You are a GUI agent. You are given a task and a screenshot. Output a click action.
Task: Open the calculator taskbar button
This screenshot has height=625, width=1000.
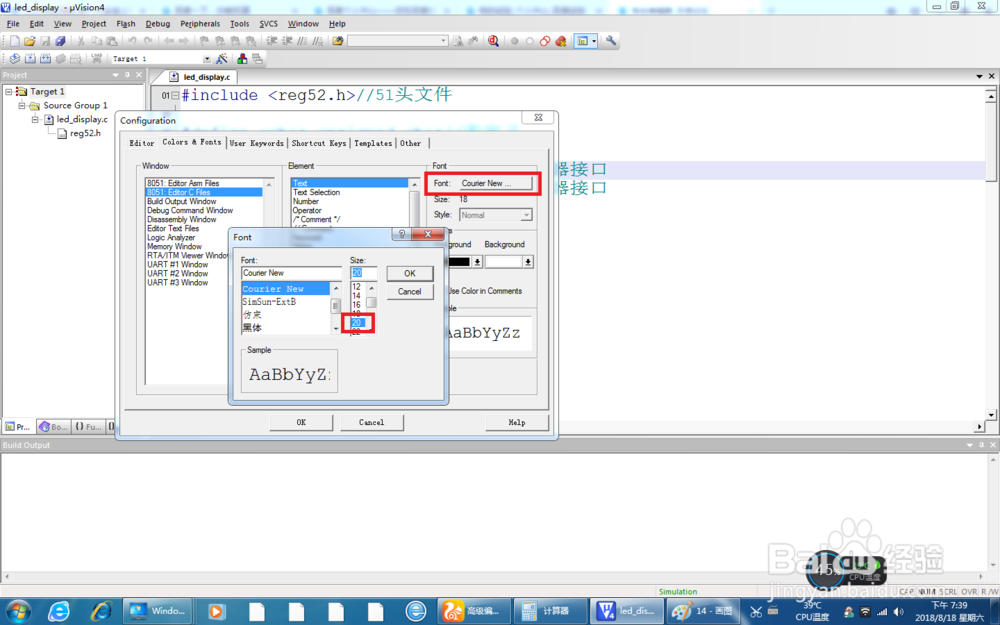click(550, 611)
